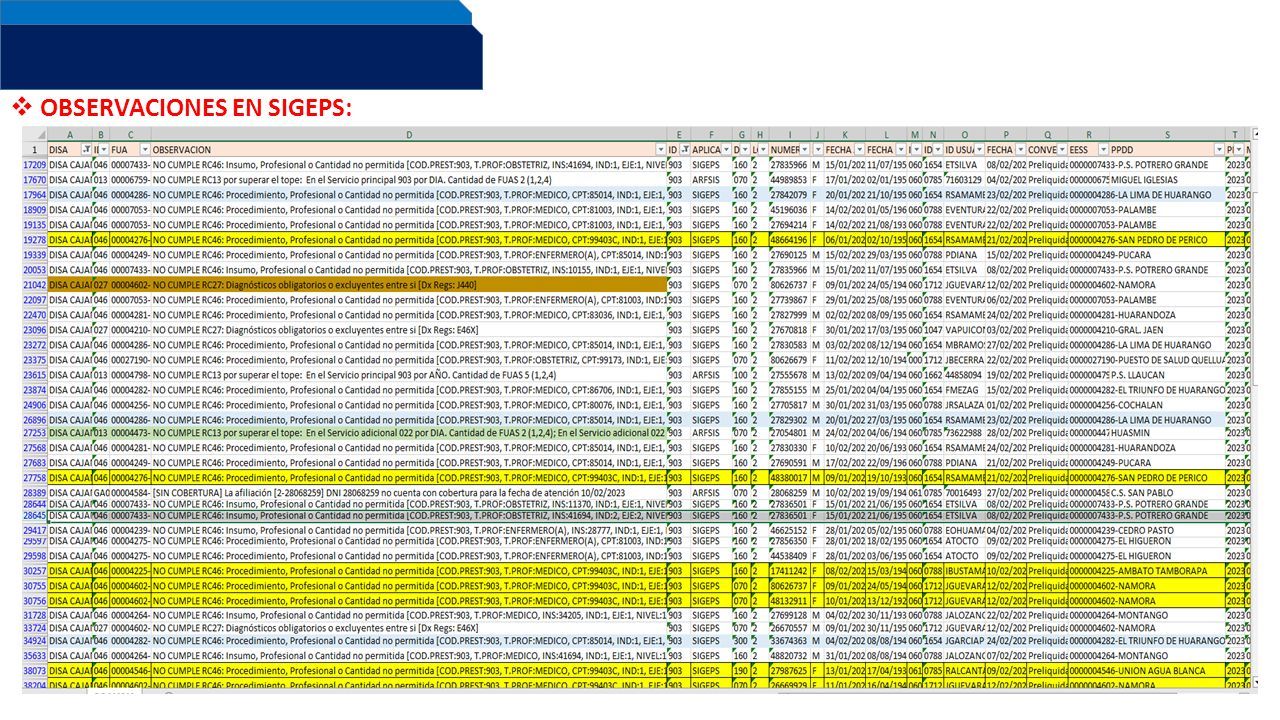Click cell 'HUASMIN'
Screen dimensions: 1280x720
click(x=1167, y=433)
